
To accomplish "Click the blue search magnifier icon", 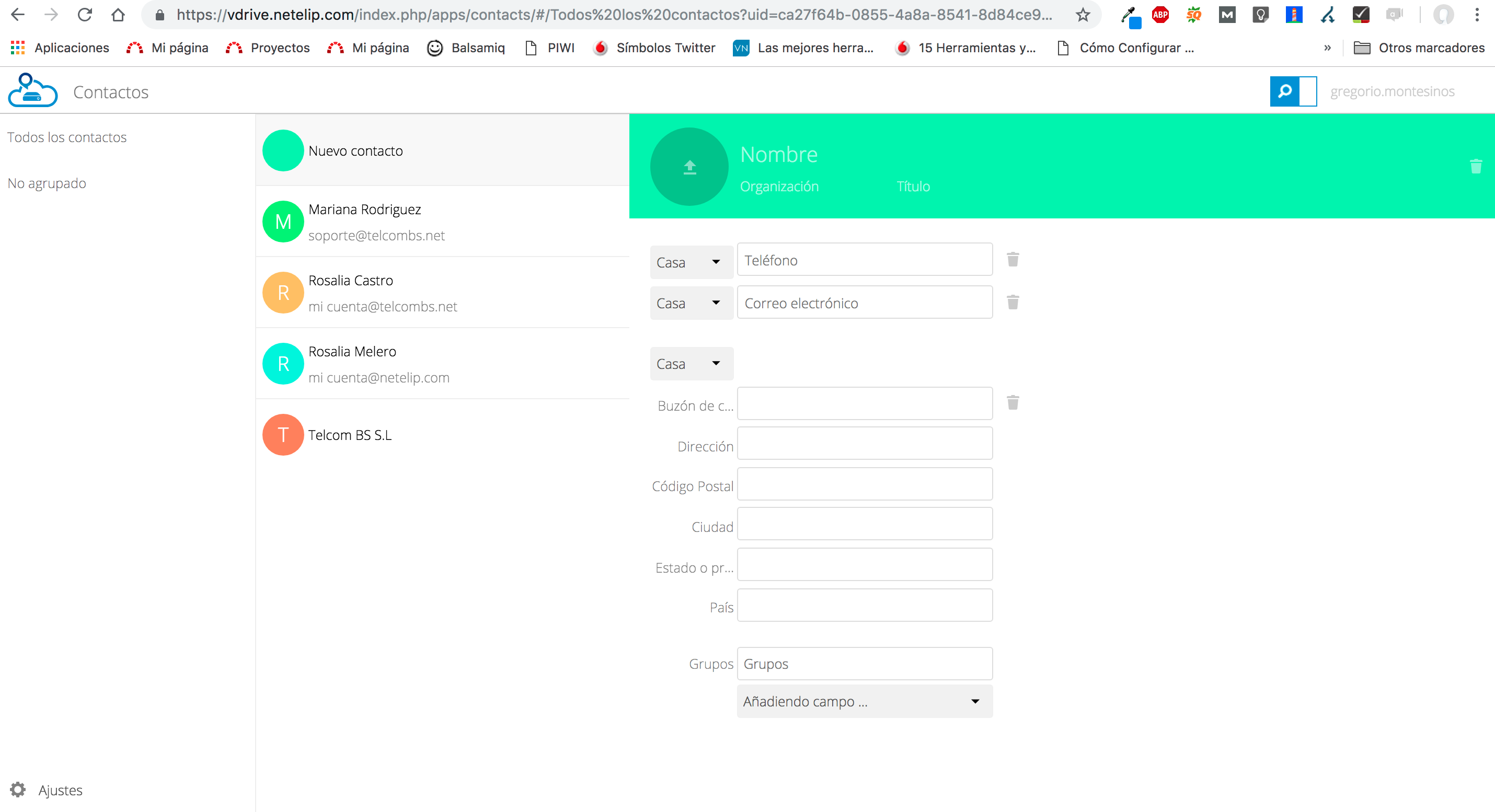I will 1284,91.
